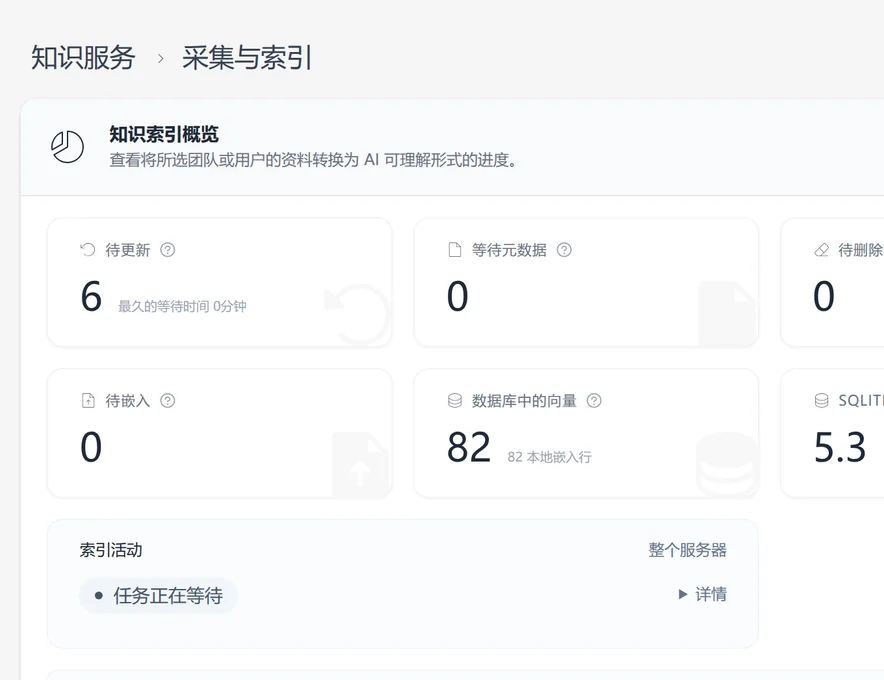The image size is (884, 680).
Task: Click the eraser icon beside 待删除
Action: point(821,250)
